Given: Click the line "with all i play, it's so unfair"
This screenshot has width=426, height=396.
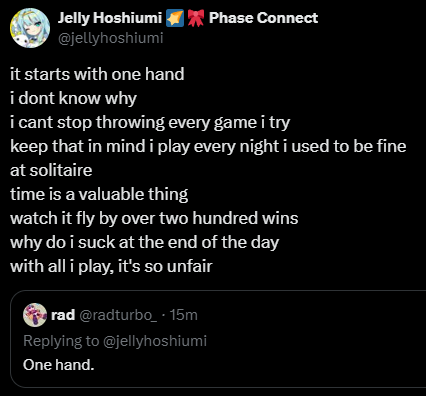Looking at the screenshot, I should tap(111, 266).
